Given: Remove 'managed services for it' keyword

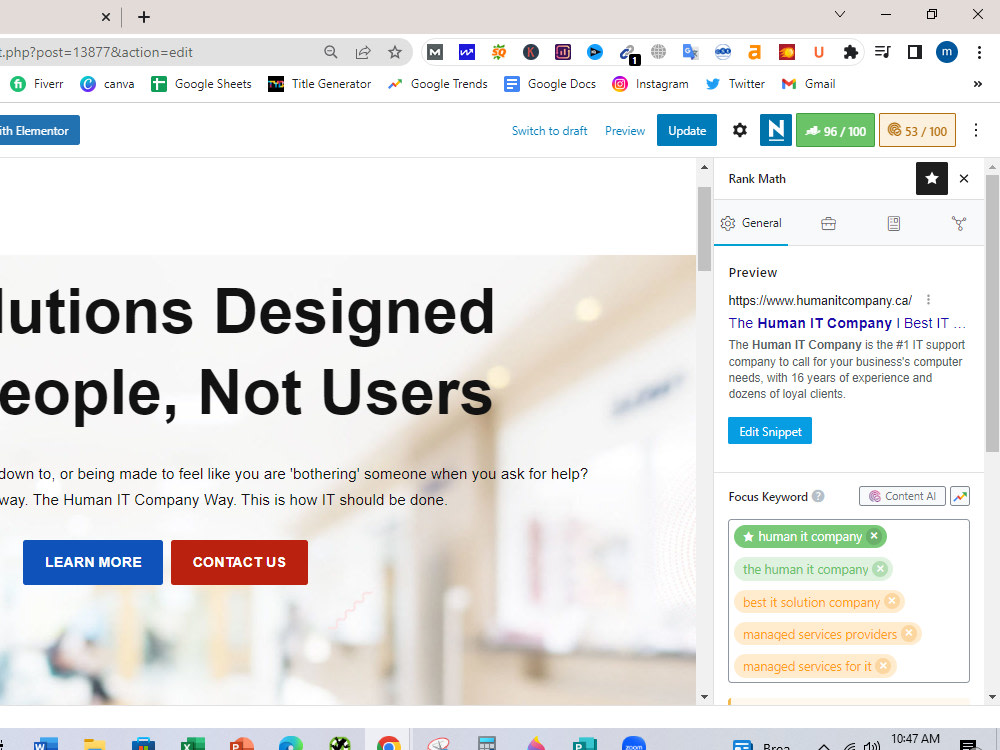Looking at the screenshot, I should point(883,666).
